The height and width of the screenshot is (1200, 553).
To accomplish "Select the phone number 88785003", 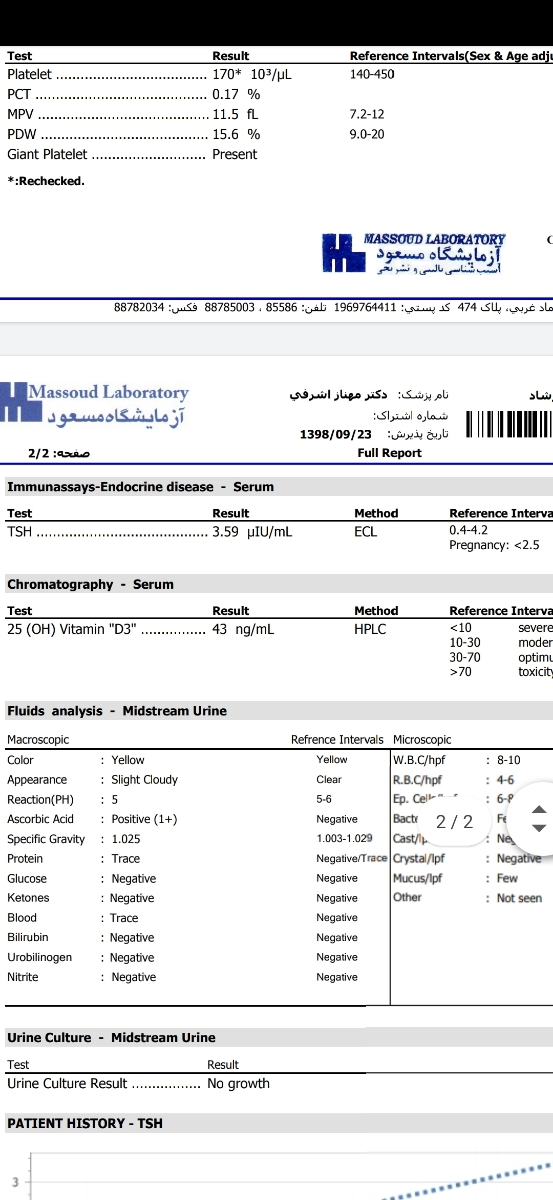I will 229,308.
